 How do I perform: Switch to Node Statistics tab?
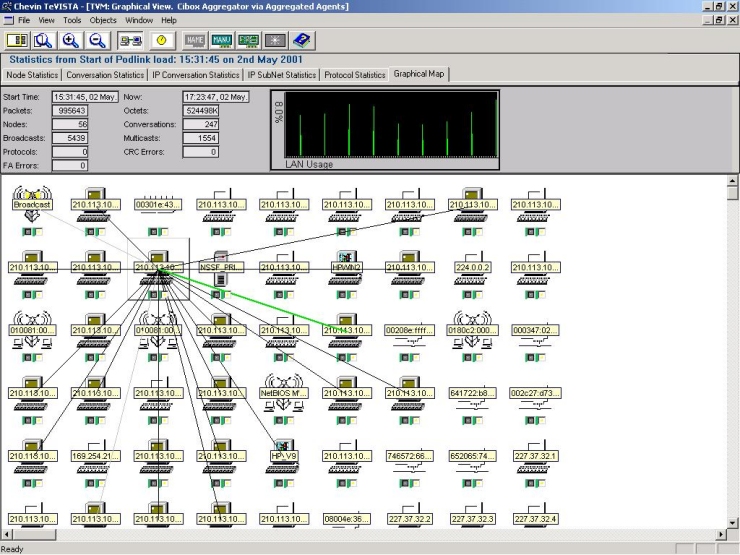point(32,75)
